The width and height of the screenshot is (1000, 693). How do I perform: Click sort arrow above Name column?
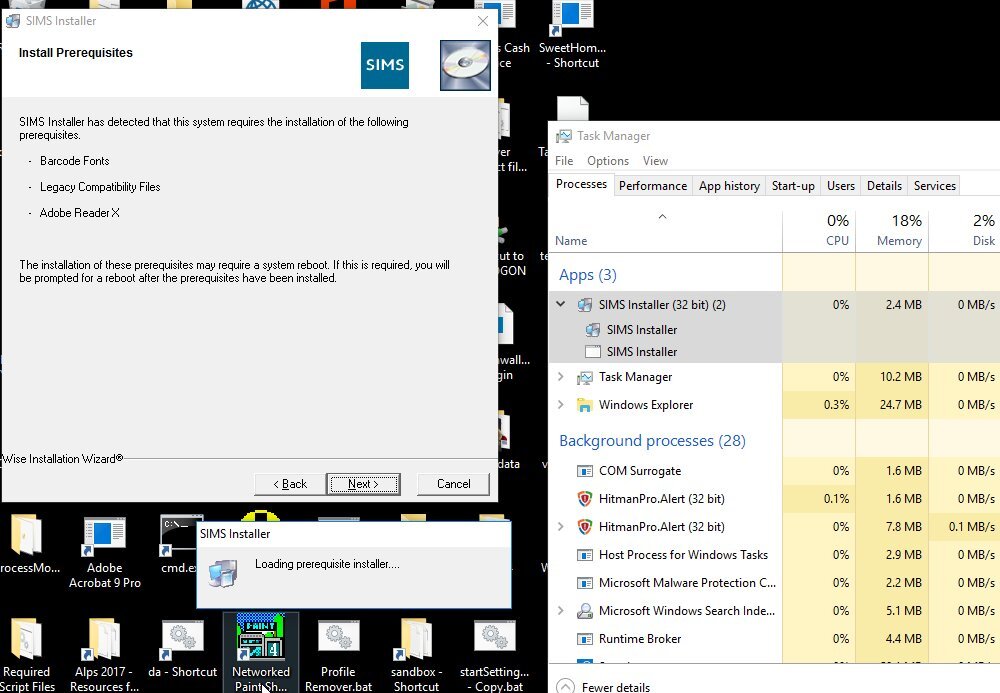point(662,217)
